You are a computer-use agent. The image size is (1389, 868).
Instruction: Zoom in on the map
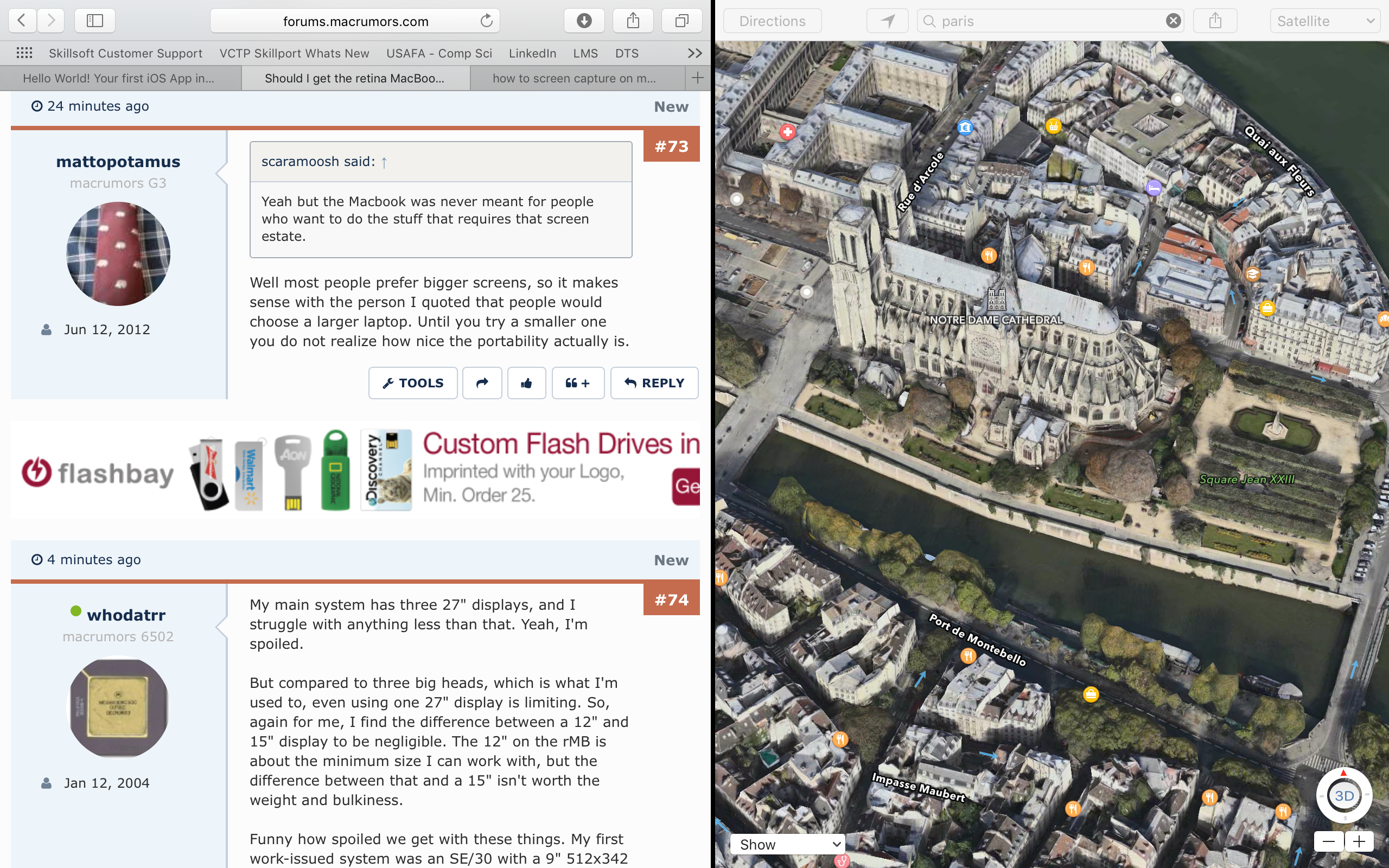[1359, 841]
